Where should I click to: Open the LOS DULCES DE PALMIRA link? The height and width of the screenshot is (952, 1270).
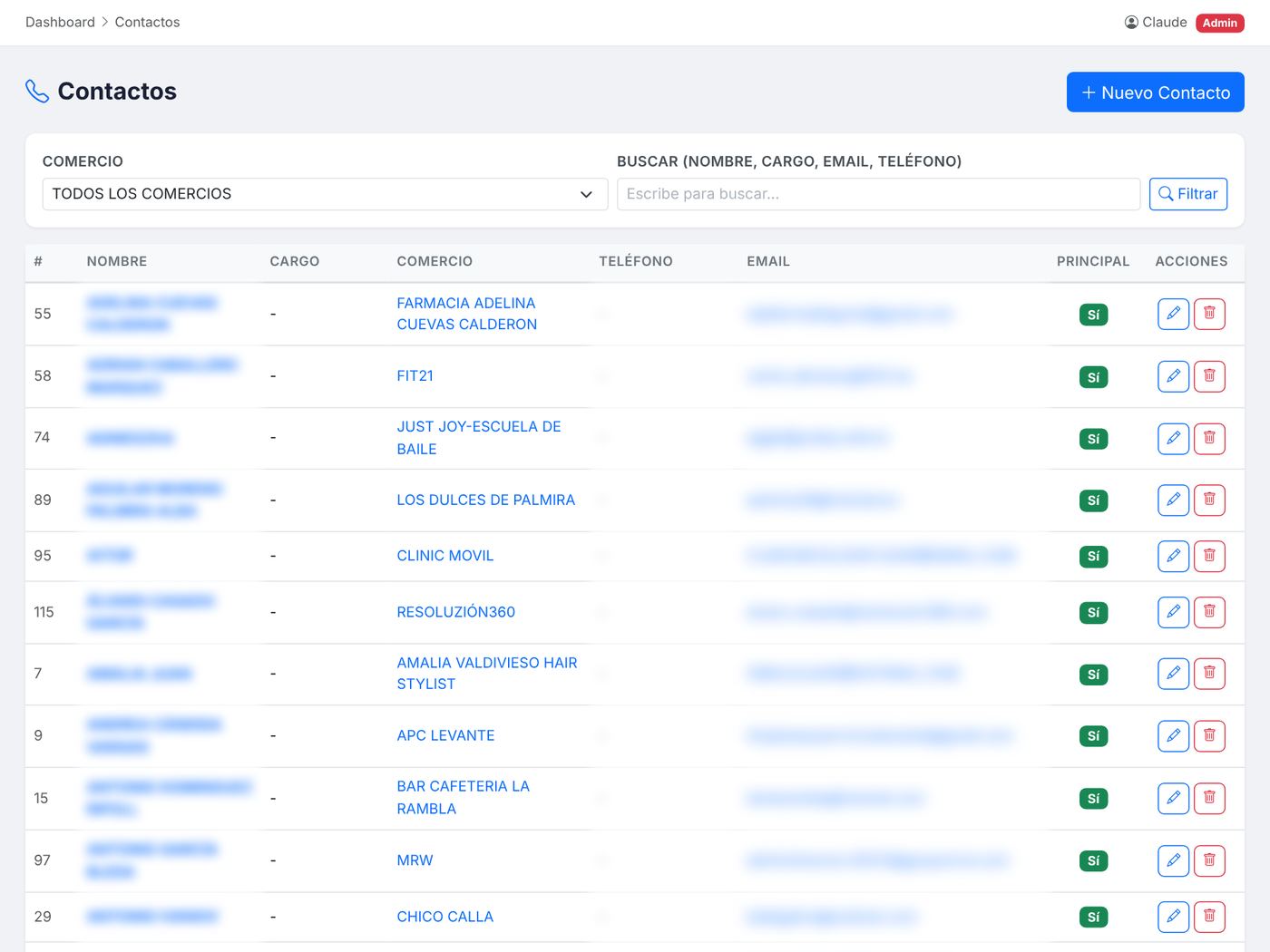pos(486,500)
